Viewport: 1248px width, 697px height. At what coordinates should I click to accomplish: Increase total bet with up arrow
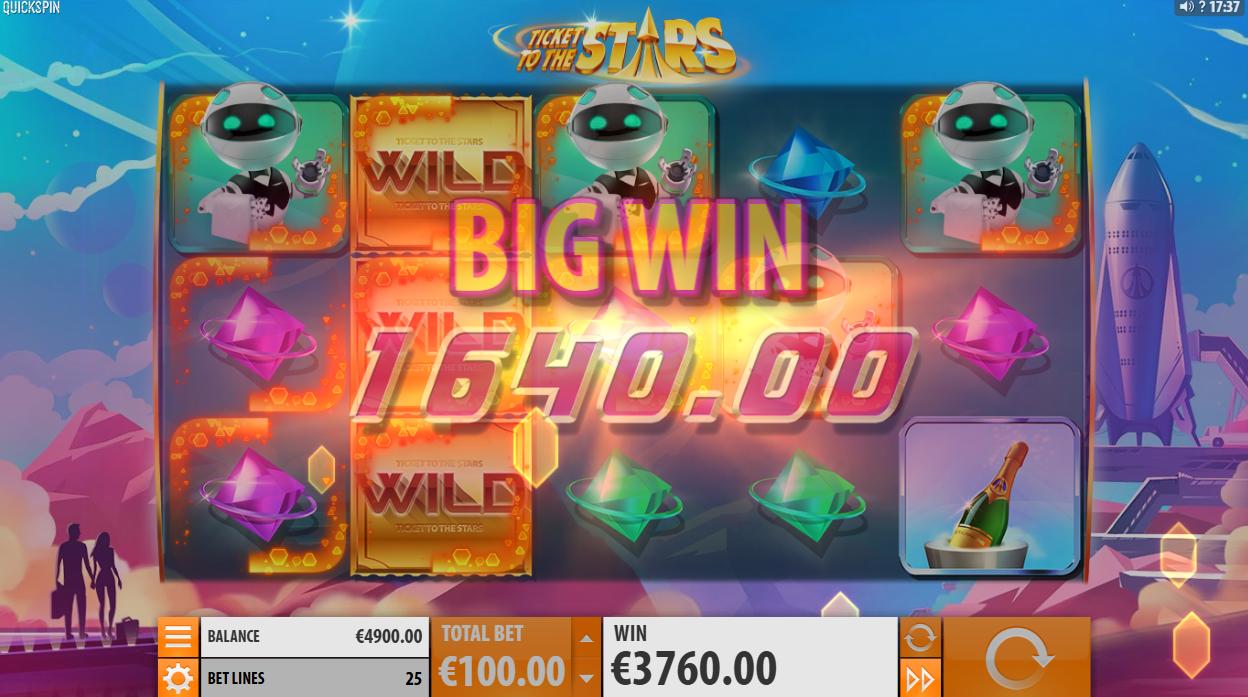(586, 637)
